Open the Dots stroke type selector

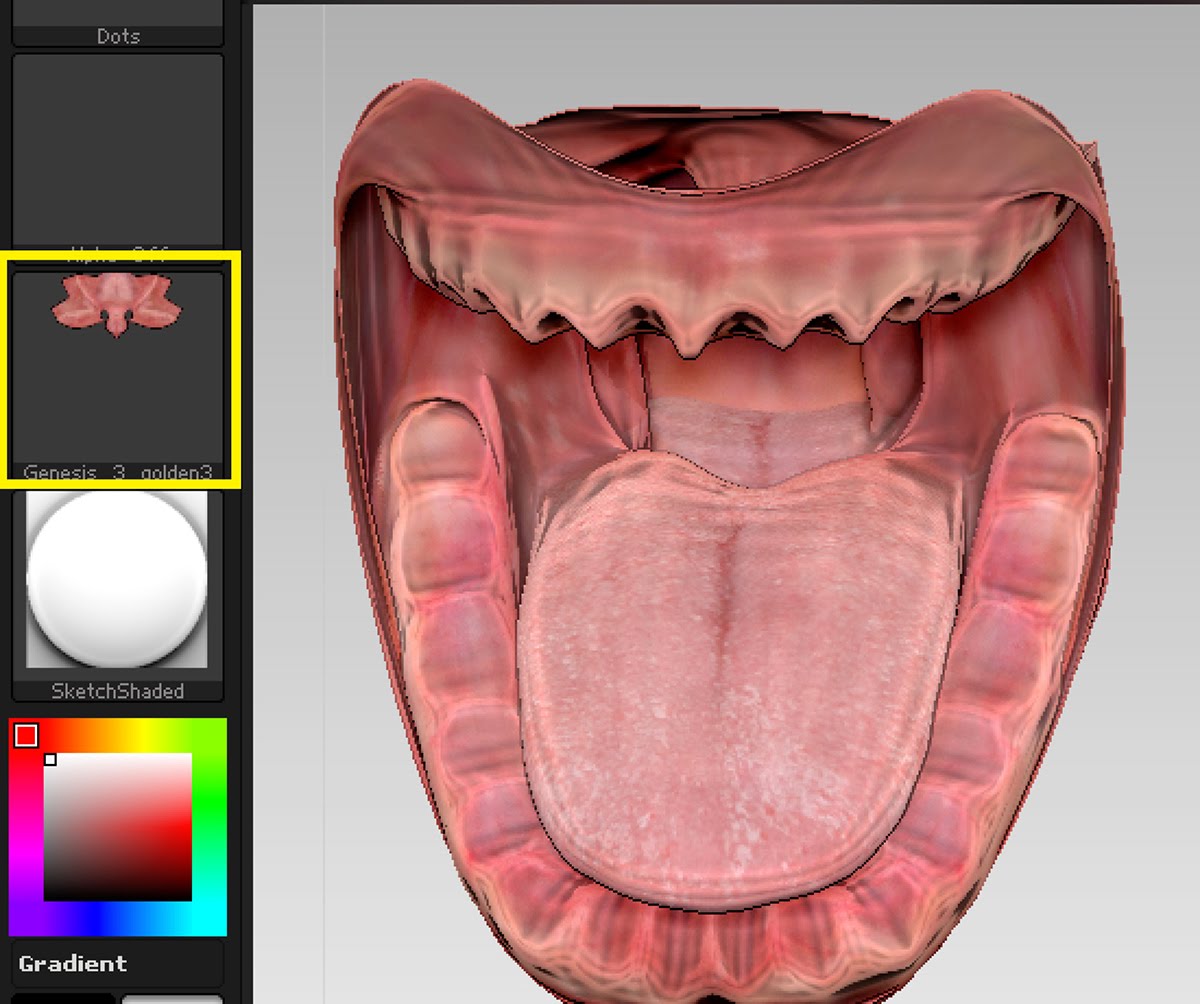click(x=117, y=25)
